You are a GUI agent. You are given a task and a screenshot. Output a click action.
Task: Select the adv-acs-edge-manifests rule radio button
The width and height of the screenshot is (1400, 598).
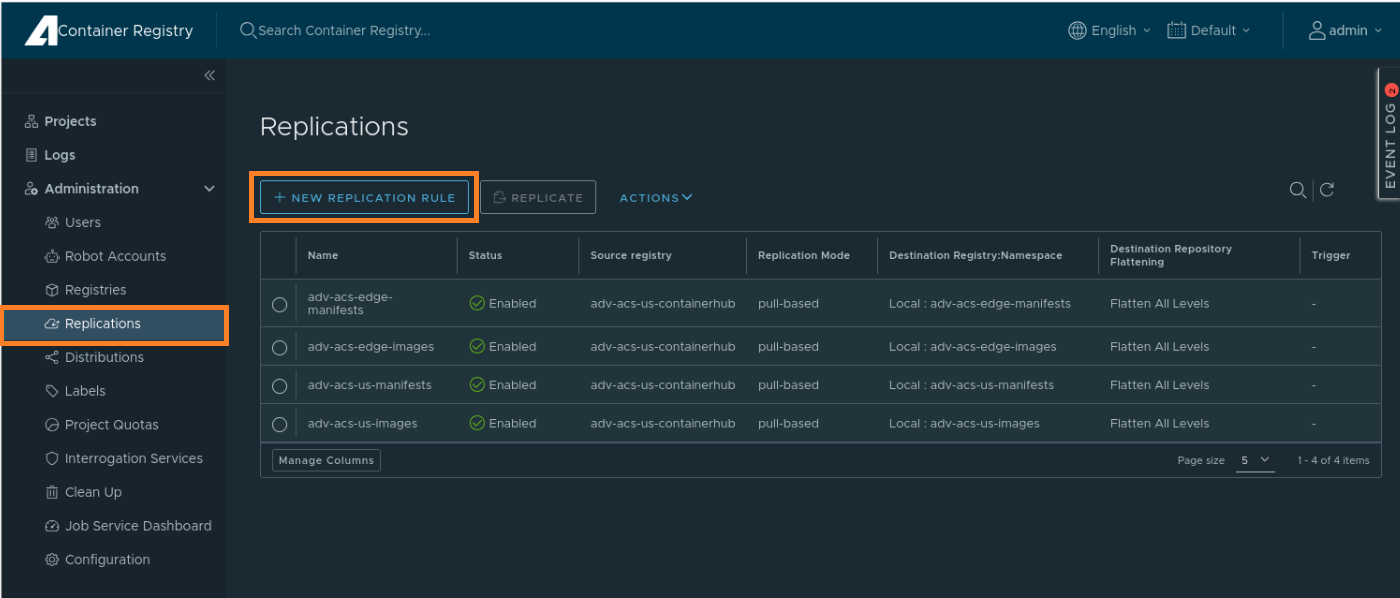280,304
